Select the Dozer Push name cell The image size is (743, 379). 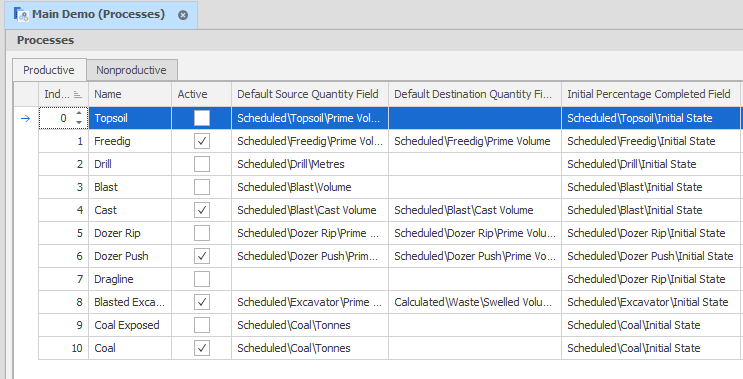(x=130, y=256)
